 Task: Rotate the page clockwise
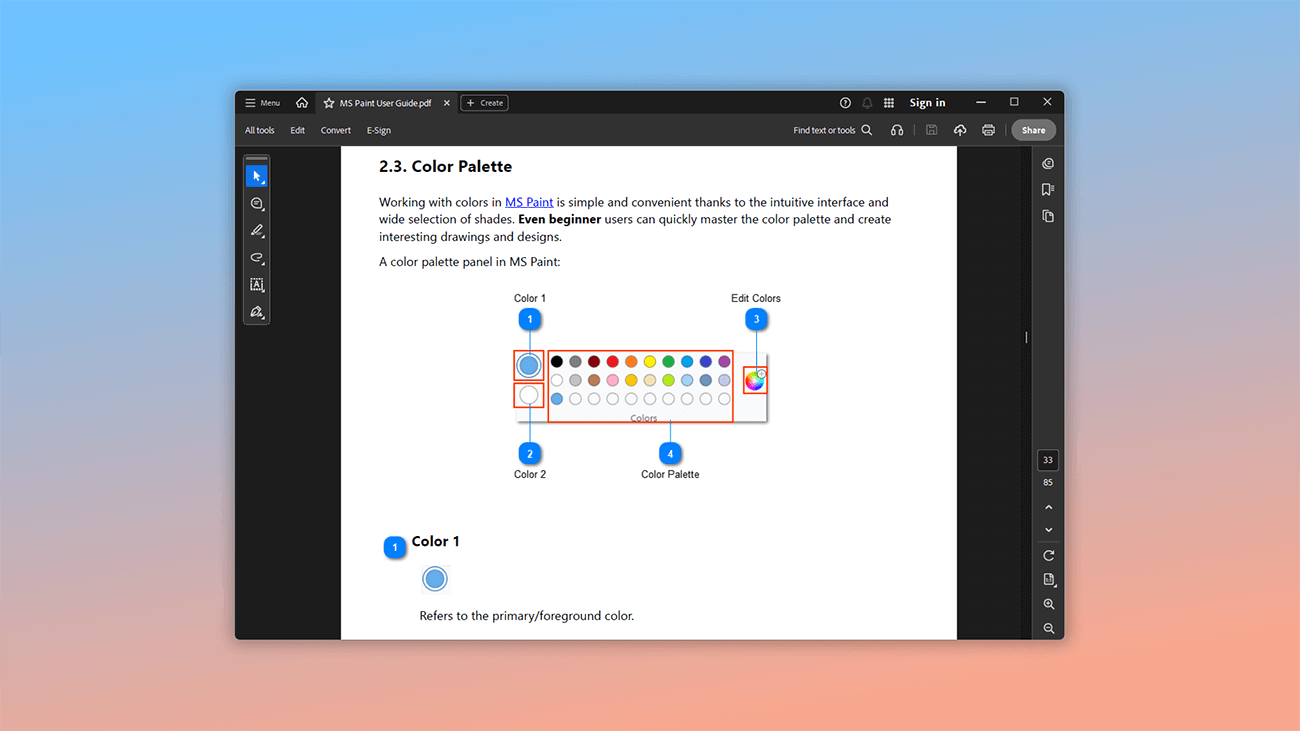coord(1048,555)
